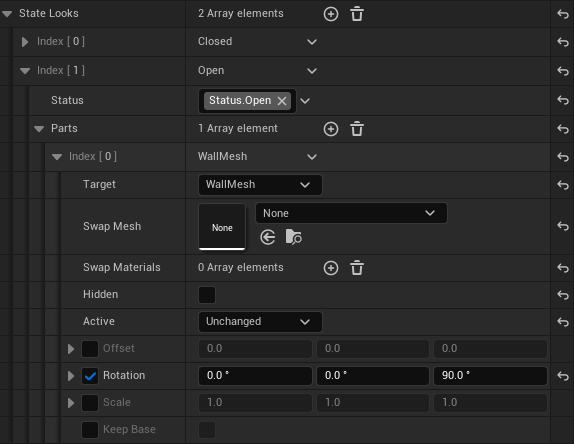574x444 pixels.
Task: Reset Parts row to default
Action: click(x=563, y=129)
